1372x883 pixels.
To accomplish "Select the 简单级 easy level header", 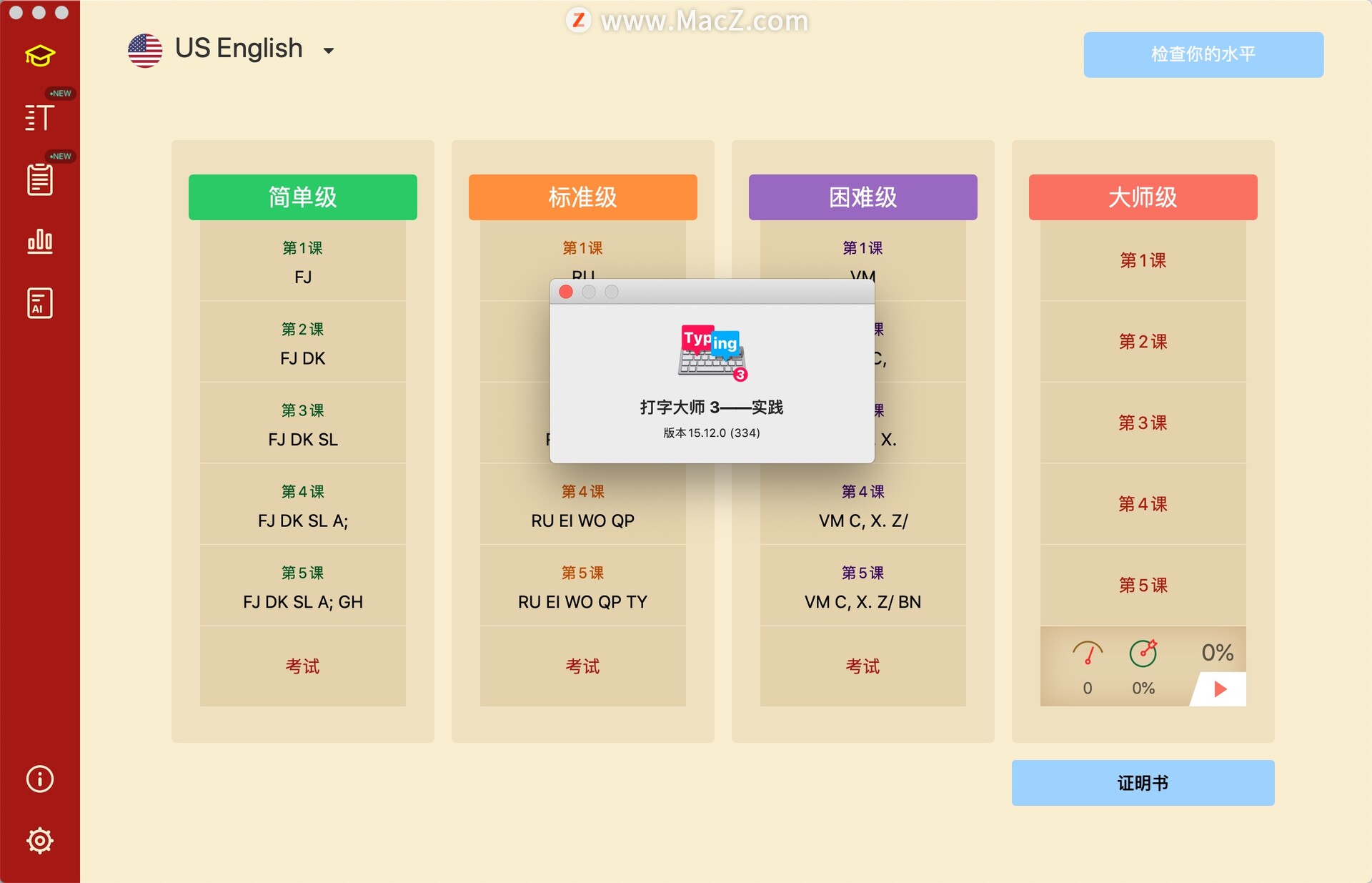I will click(x=303, y=197).
